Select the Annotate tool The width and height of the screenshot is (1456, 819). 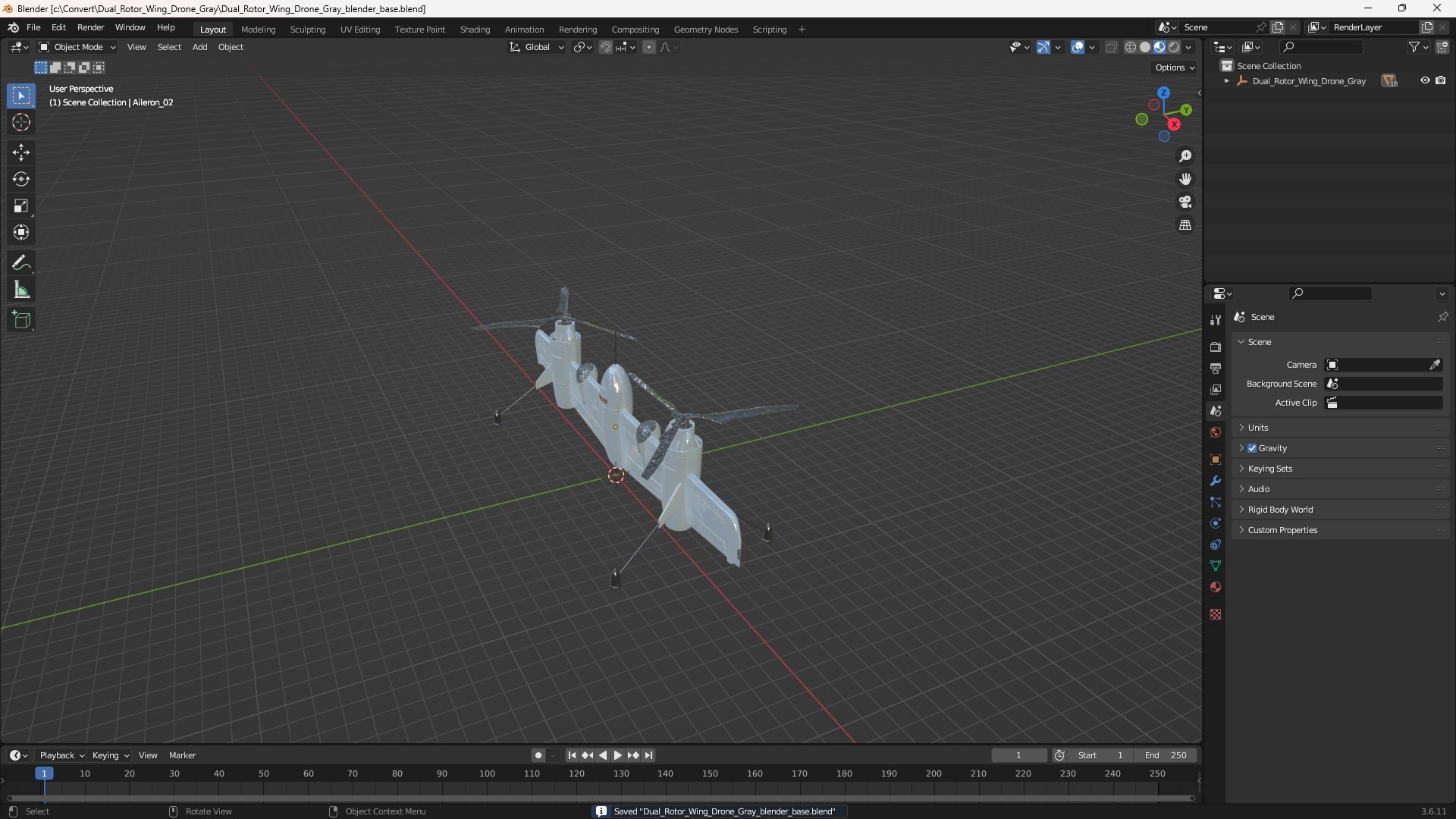pyautogui.click(x=21, y=263)
